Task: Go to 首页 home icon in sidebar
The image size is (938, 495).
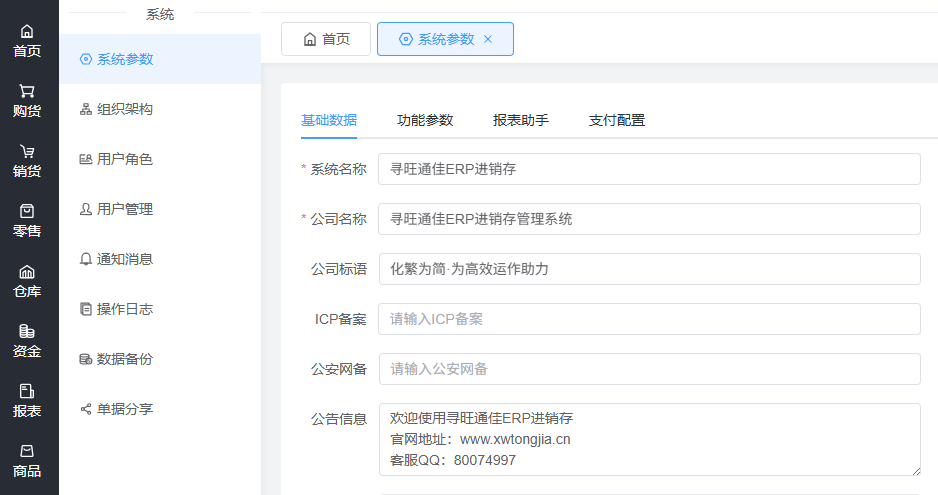Action: click(x=27, y=31)
